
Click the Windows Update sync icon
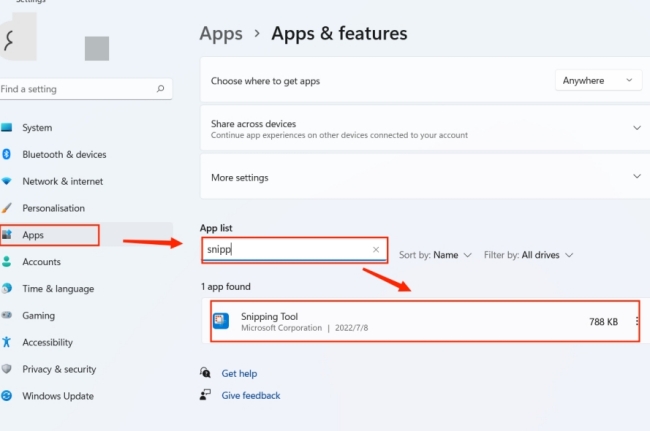(6, 396)
